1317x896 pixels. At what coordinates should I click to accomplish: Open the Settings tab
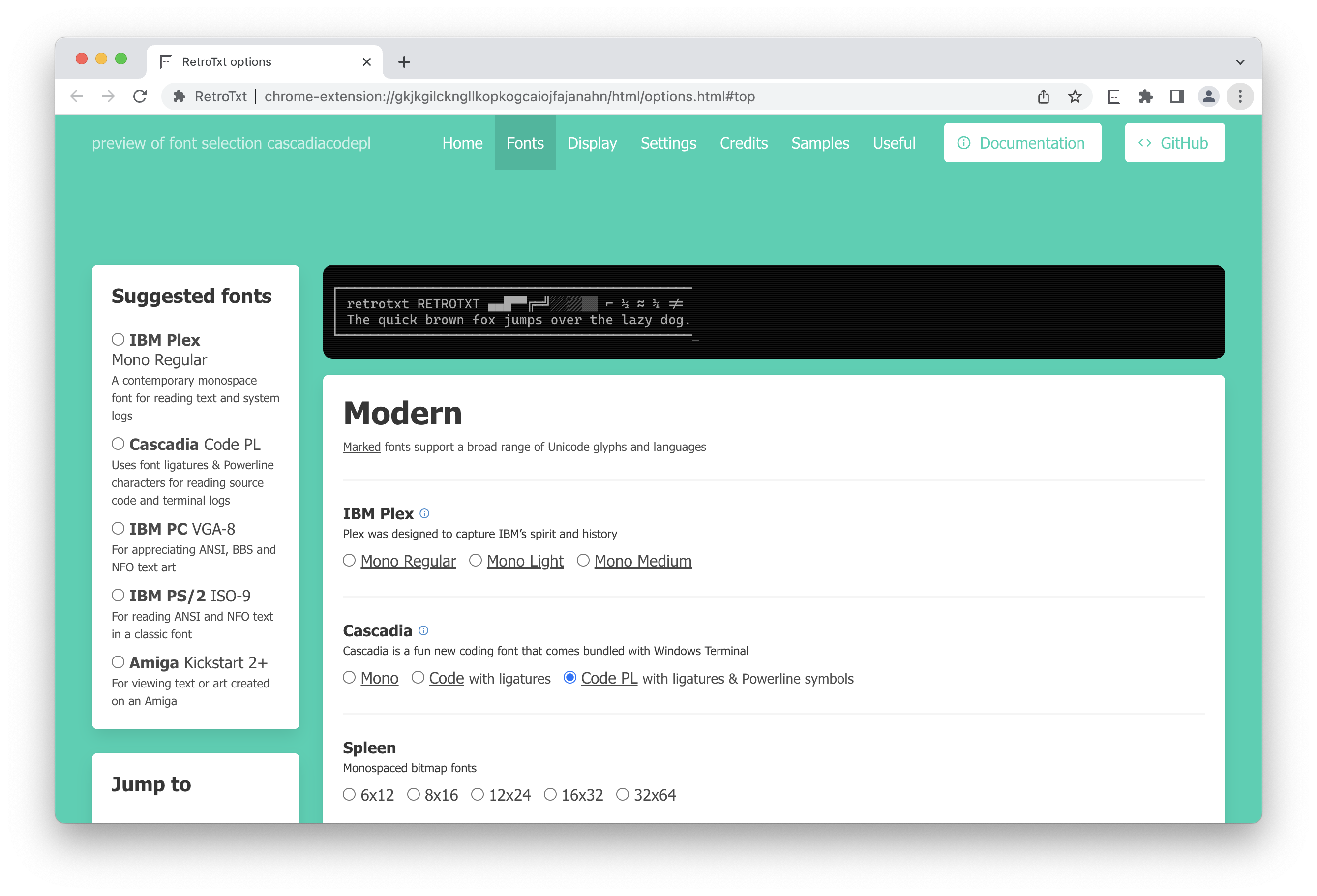pyautogui.click(x=668, y=143)
